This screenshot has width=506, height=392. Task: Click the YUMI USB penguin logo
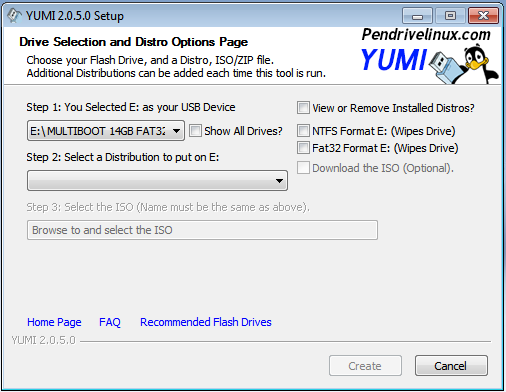pyautogui.click(x=430, y=64)
